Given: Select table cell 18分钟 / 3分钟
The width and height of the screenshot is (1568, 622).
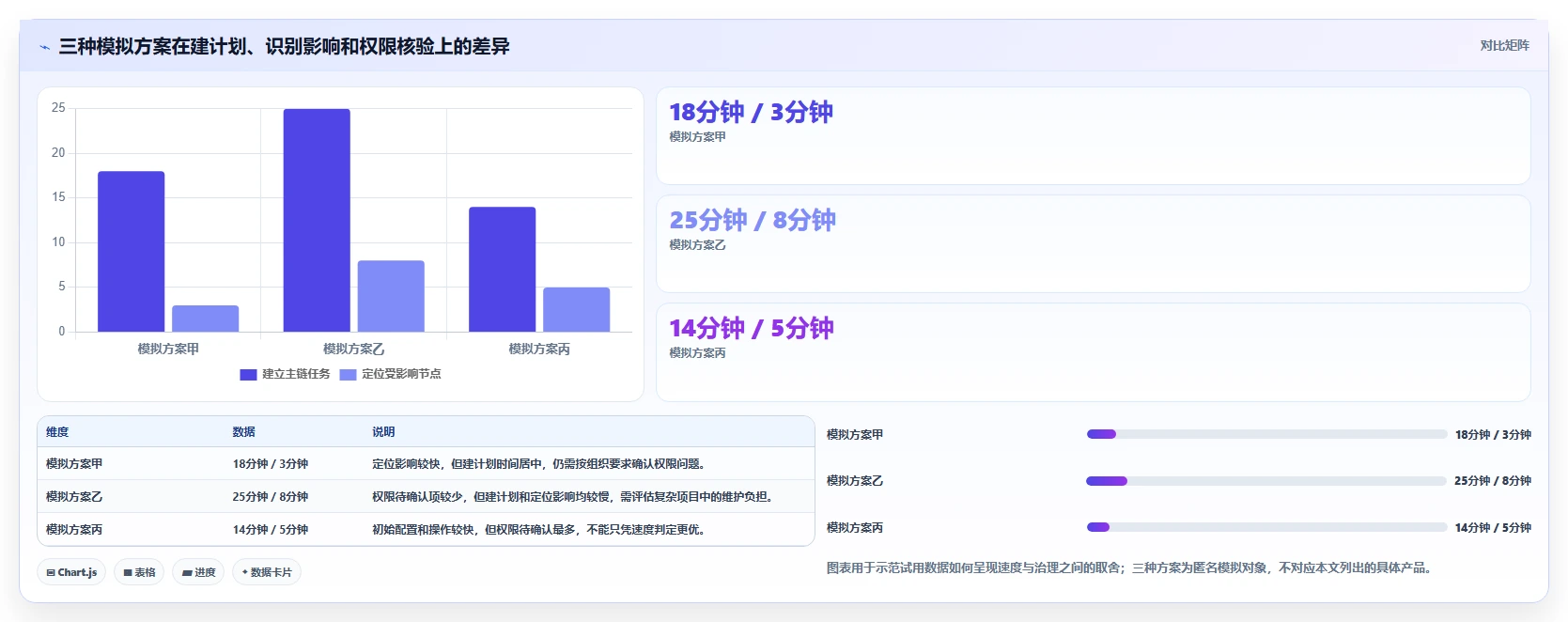Looking at the screenshot, I should [271, 464].
